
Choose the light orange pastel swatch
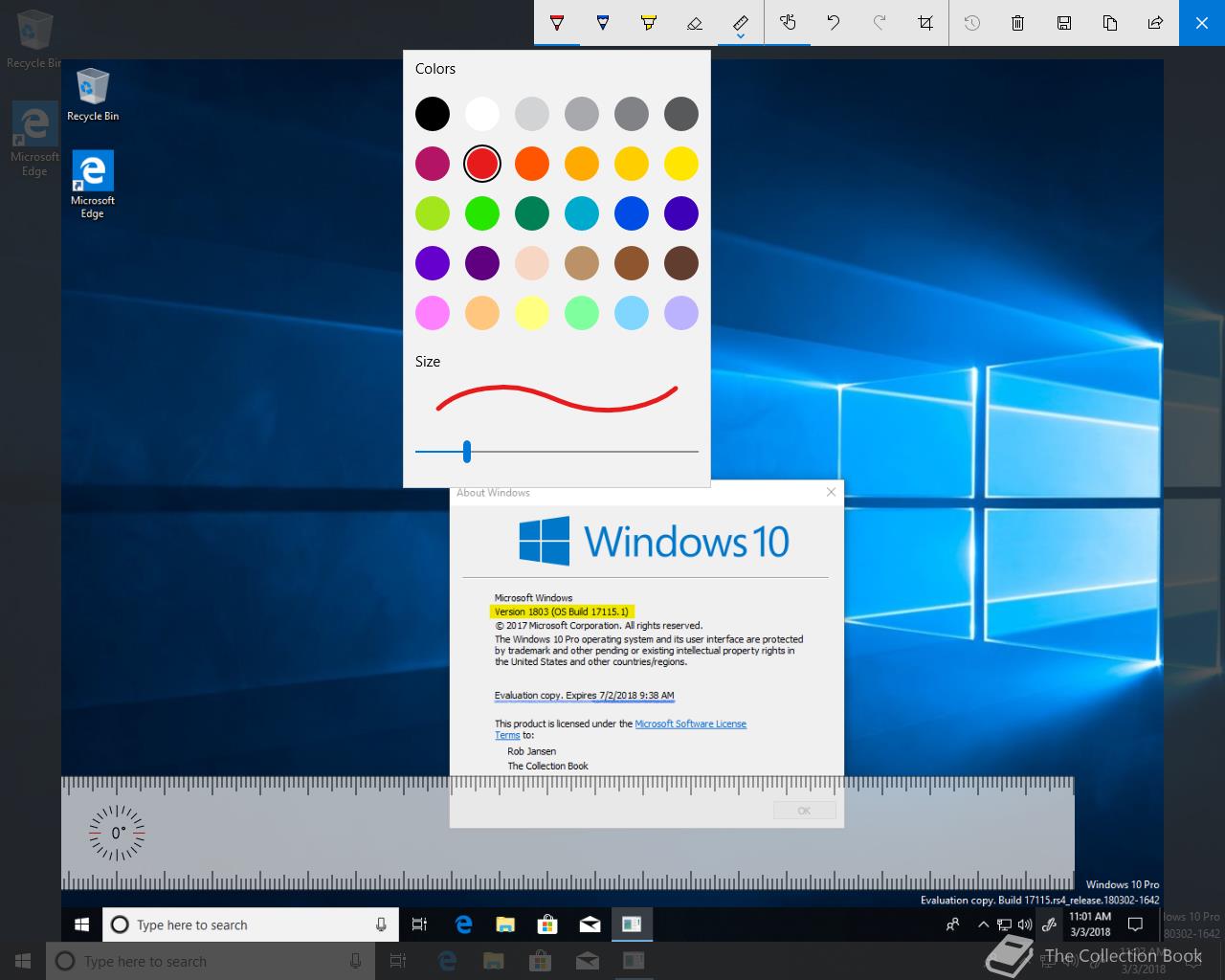pos(482,313)
